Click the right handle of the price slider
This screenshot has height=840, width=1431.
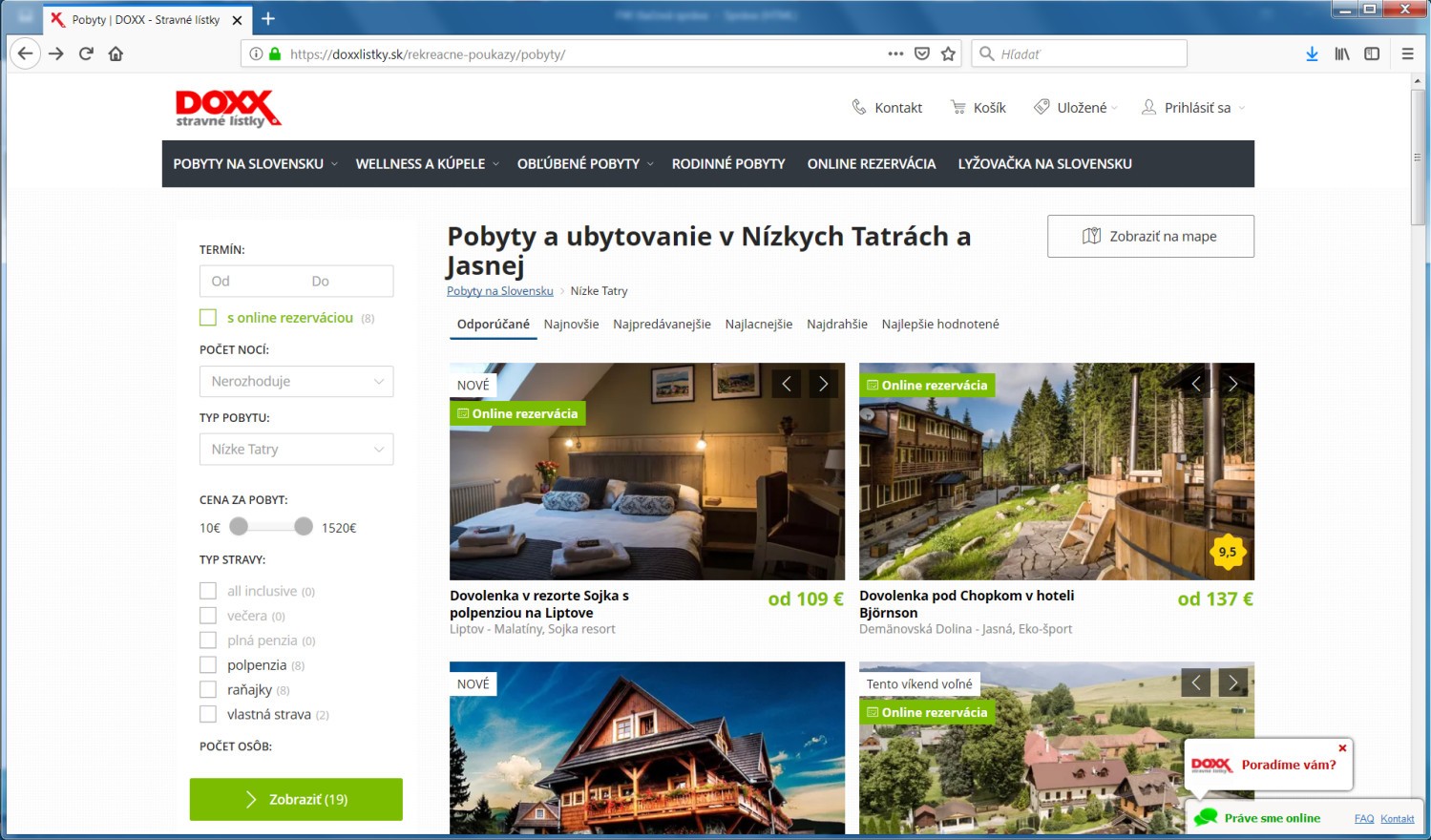pyautogui.click(x=304, y=526)
